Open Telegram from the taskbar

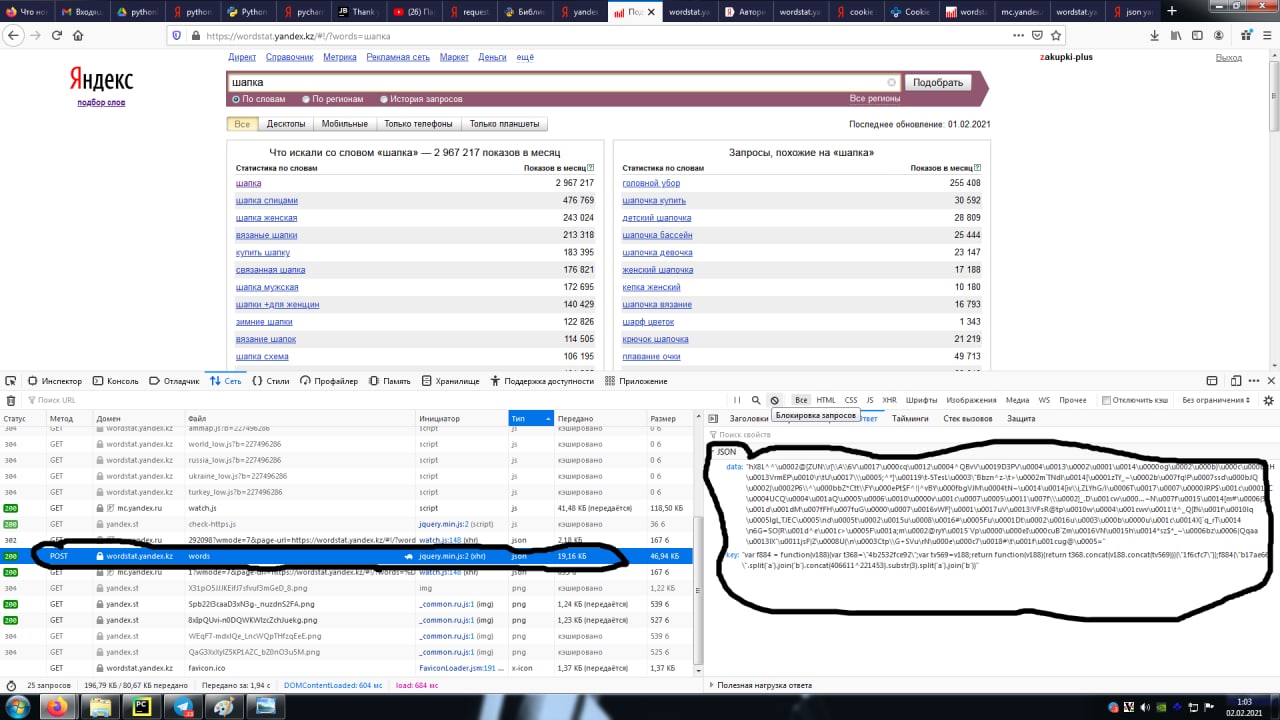pos(183,707)
